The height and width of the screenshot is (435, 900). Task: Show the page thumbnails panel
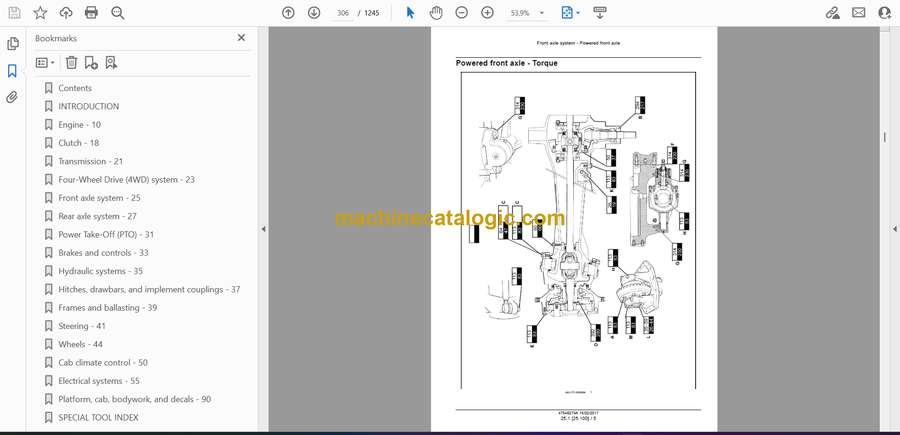(13, 44)
